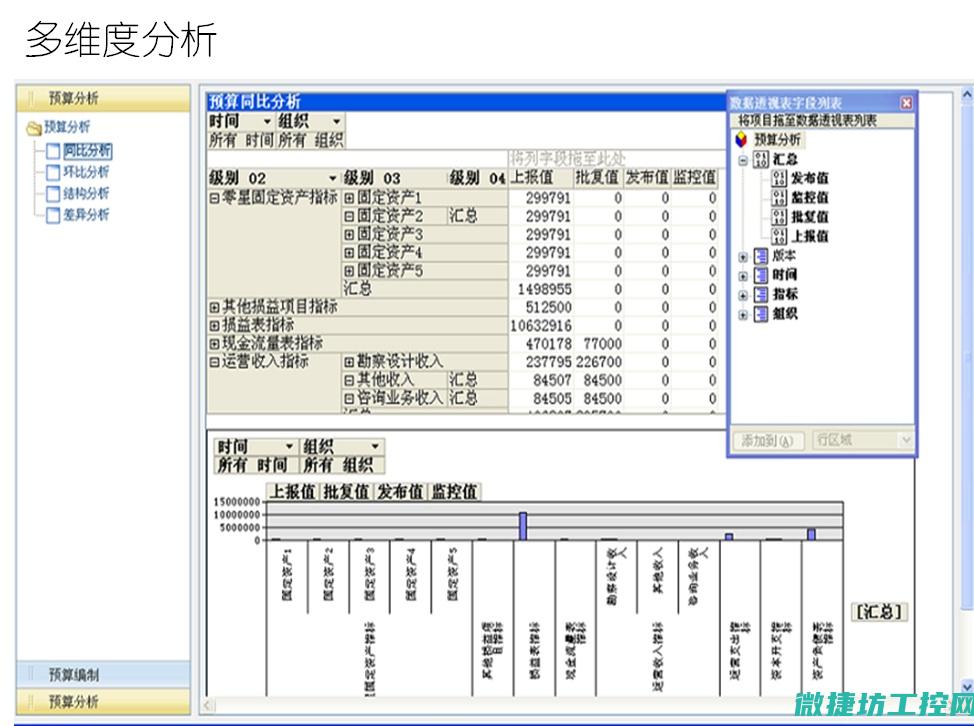Click the vertical scrollbar up arrow
Image resolution: width=974 pixels, height=726 pixels.
[x=967, y=94]
